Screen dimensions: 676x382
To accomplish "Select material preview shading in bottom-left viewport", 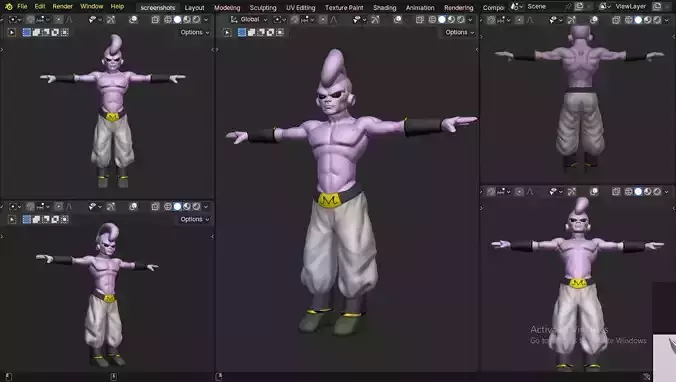I will click(187, 207).
